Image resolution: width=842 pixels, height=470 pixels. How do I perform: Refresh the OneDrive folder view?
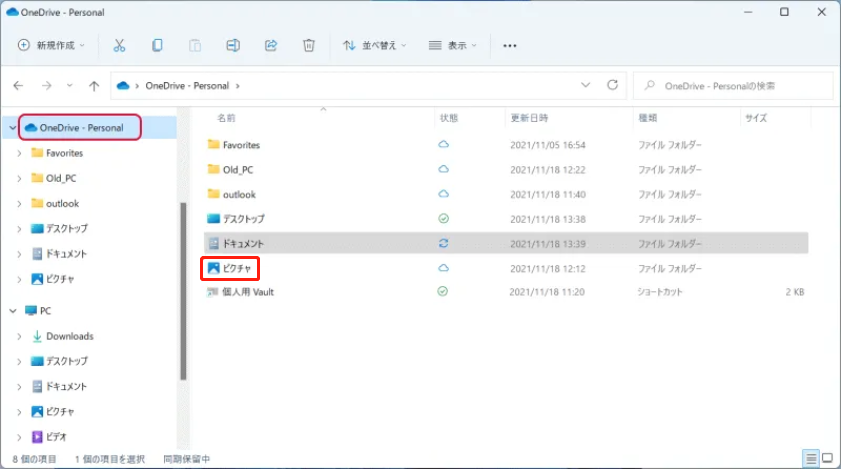(x=612, y=85)
